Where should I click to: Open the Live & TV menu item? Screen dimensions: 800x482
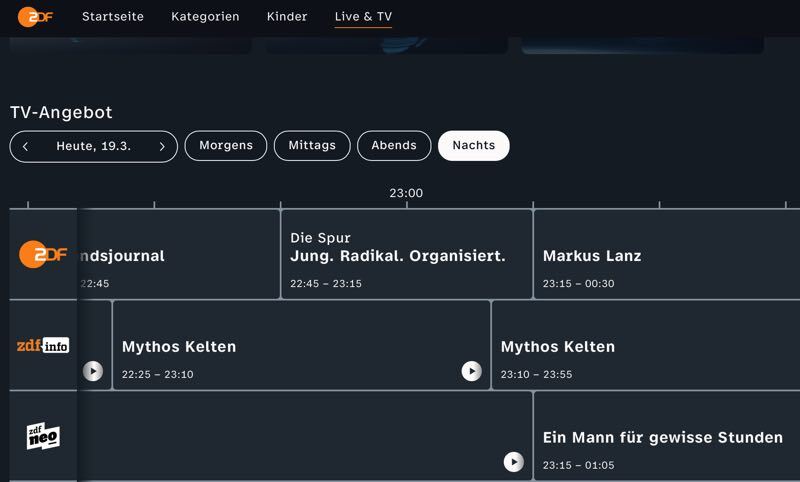click(363, 17)
